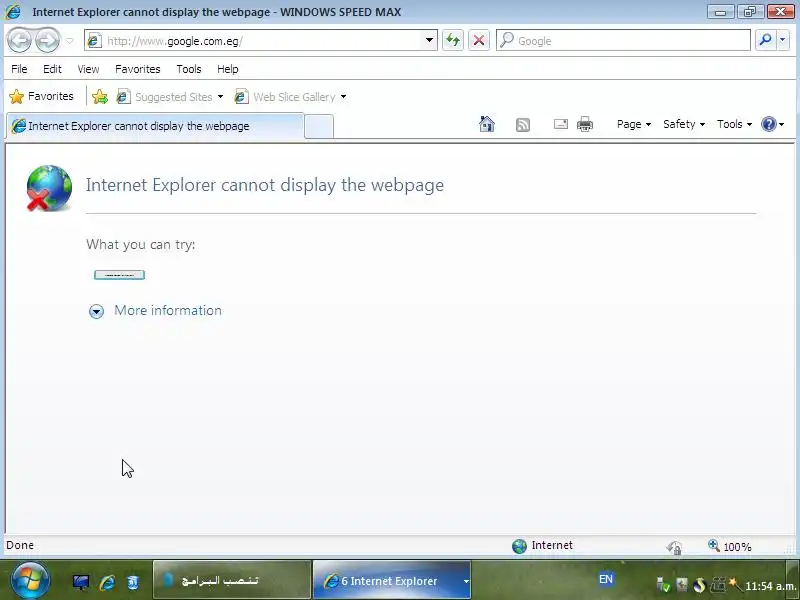Open the Help question mark button

772,124
